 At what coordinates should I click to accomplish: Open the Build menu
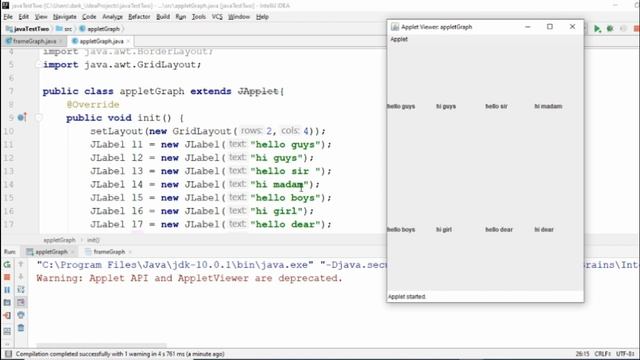[x=163, y=17]
